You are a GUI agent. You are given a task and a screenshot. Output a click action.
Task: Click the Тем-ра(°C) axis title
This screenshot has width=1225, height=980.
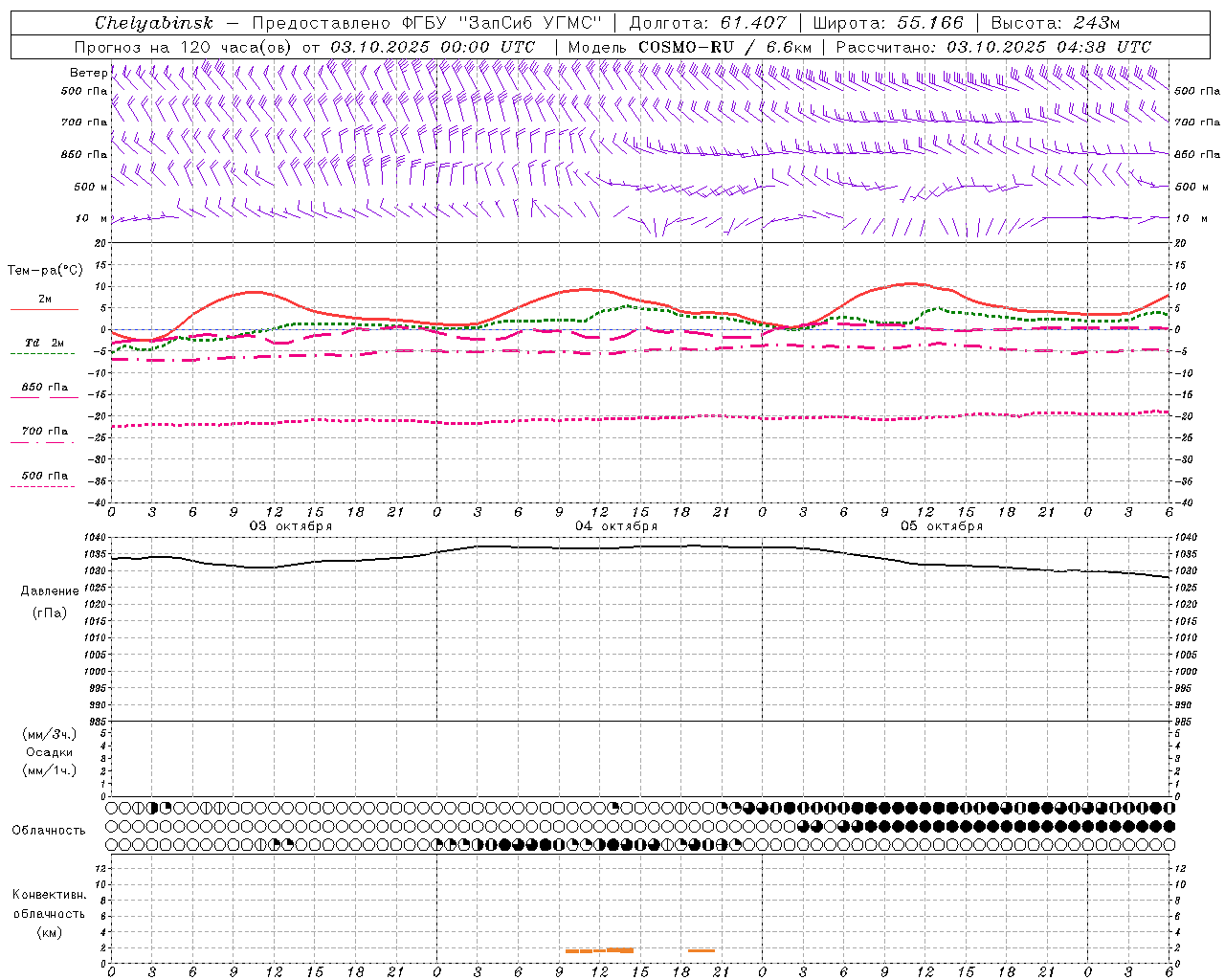[x=45, y=271]
